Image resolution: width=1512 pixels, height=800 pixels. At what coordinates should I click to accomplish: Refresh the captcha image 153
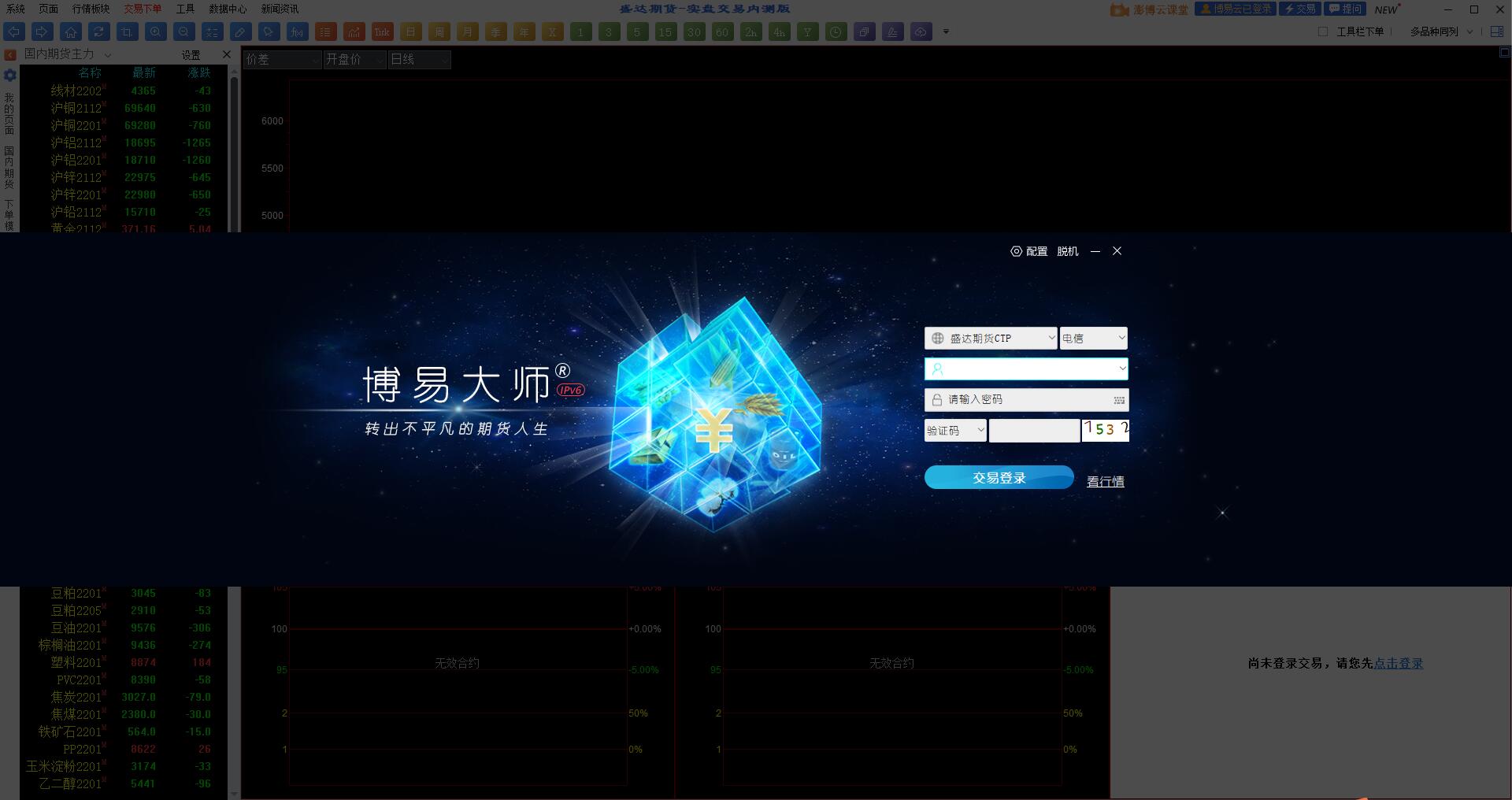point(1105,430)
